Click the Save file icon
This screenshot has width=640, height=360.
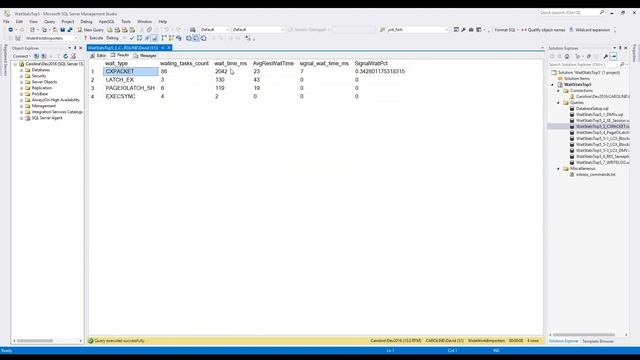tap(62, 30)
